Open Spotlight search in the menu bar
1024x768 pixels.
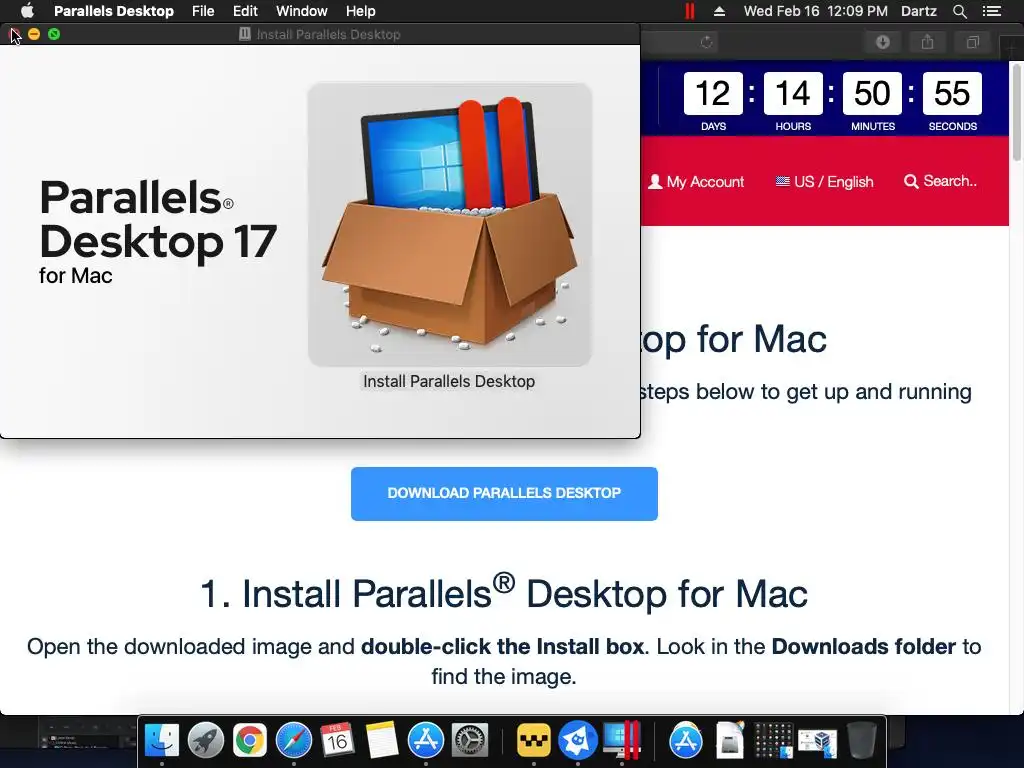[x=959, y=11]
